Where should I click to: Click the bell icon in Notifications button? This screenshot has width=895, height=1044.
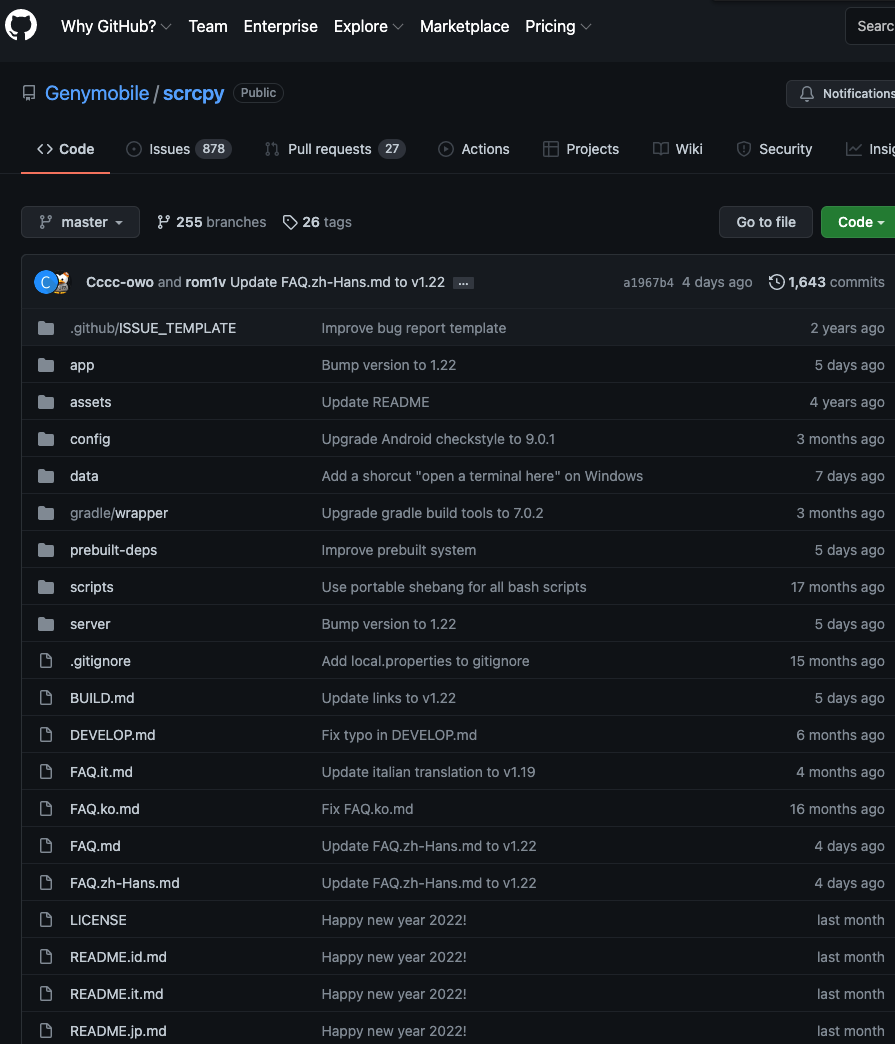(x=806, y=94)
